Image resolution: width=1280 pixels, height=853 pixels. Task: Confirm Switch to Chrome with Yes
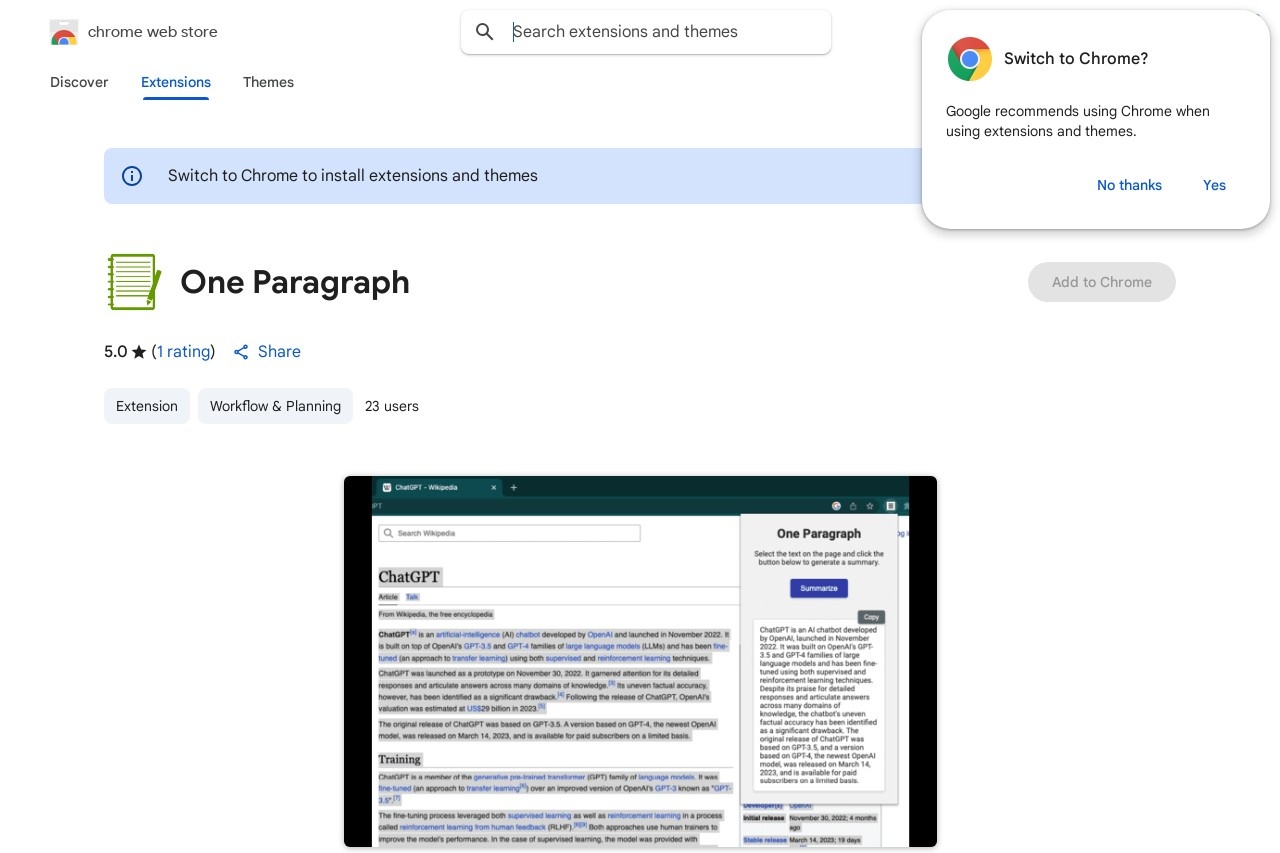click(x=1214, y=185)
